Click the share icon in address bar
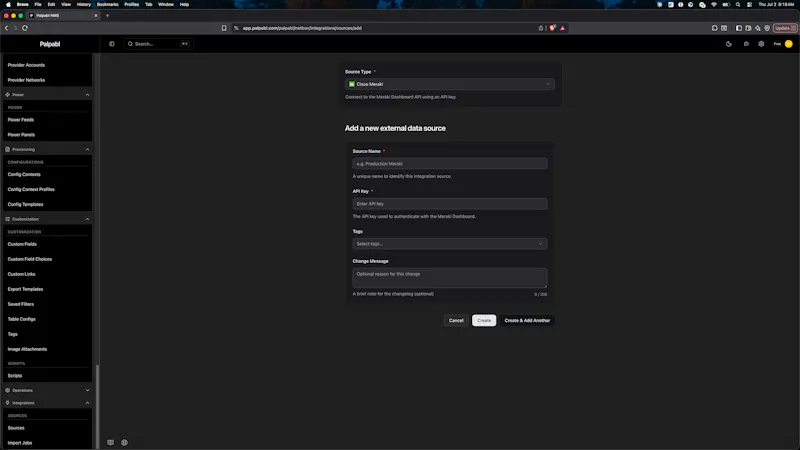The width and height of the screenshot is (800, 450). [x=541, y=28]
